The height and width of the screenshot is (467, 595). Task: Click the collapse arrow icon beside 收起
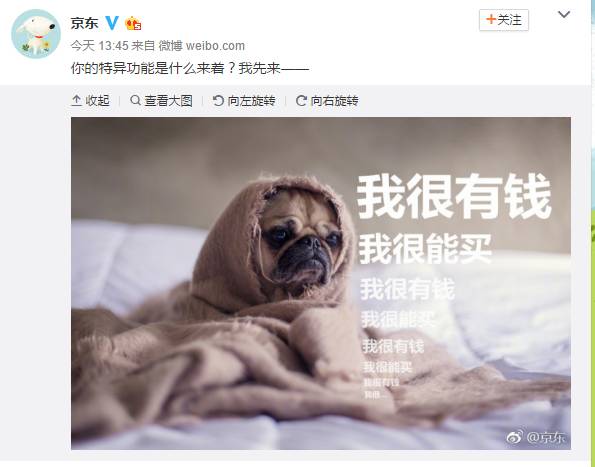(x=76, y=101)
